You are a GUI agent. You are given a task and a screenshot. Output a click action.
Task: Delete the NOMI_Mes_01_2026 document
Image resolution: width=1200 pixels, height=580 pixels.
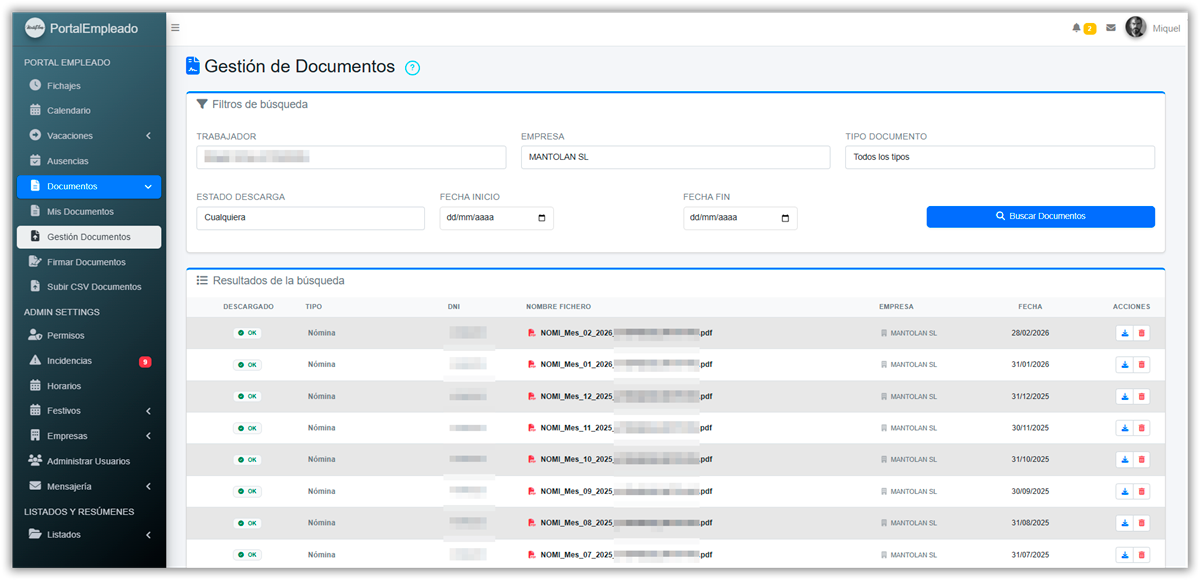pos(1142,365)
